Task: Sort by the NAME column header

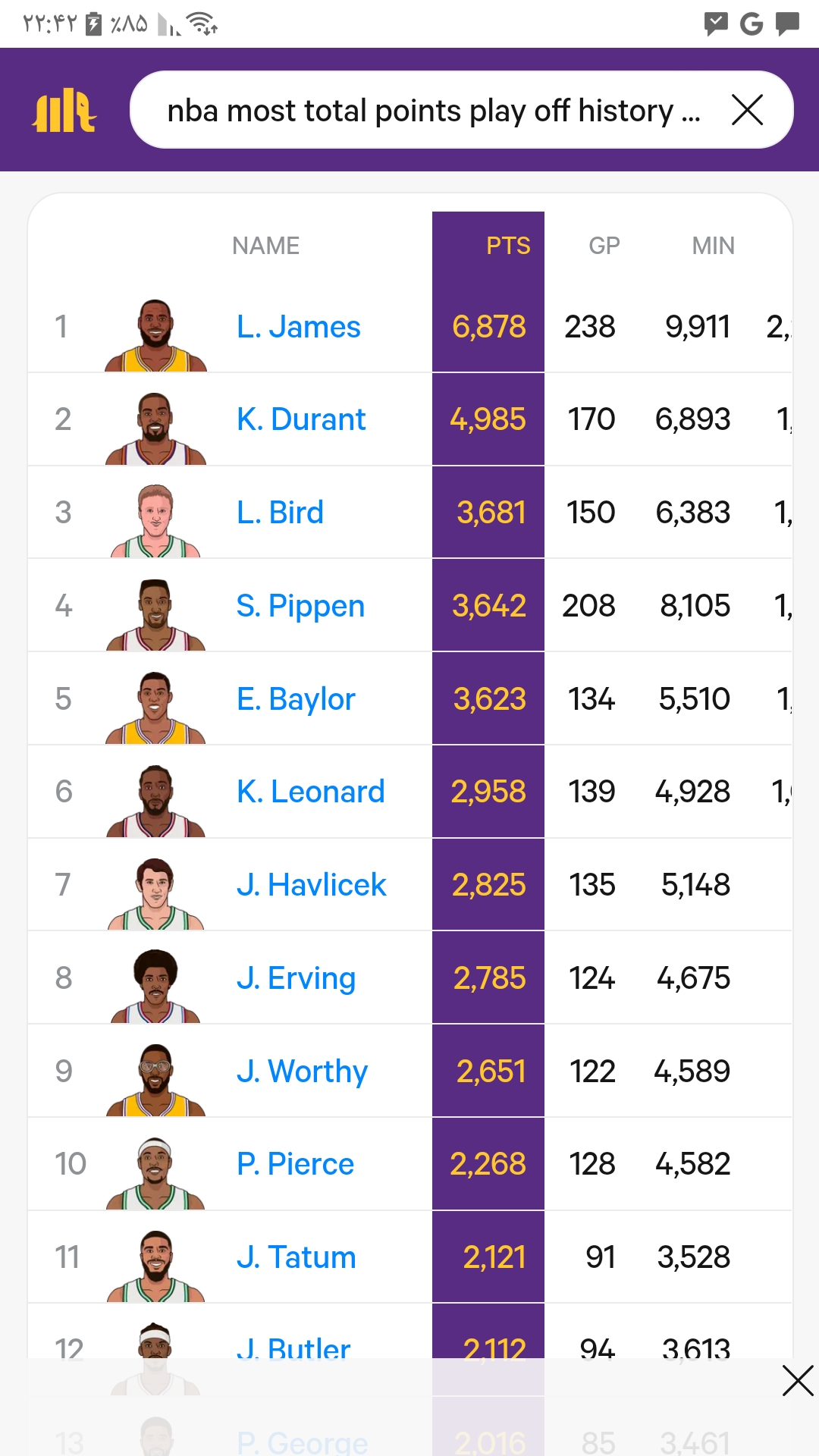Action: (265, 246)
